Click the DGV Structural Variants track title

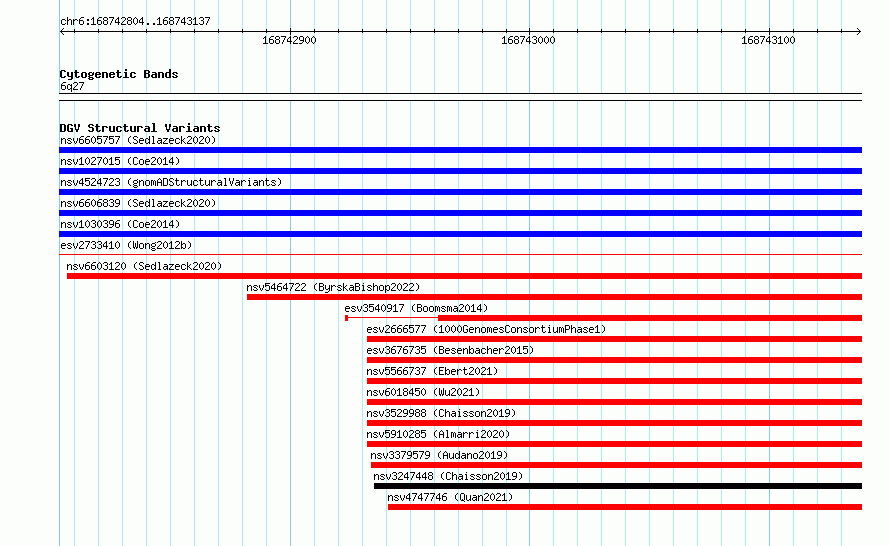140,128
